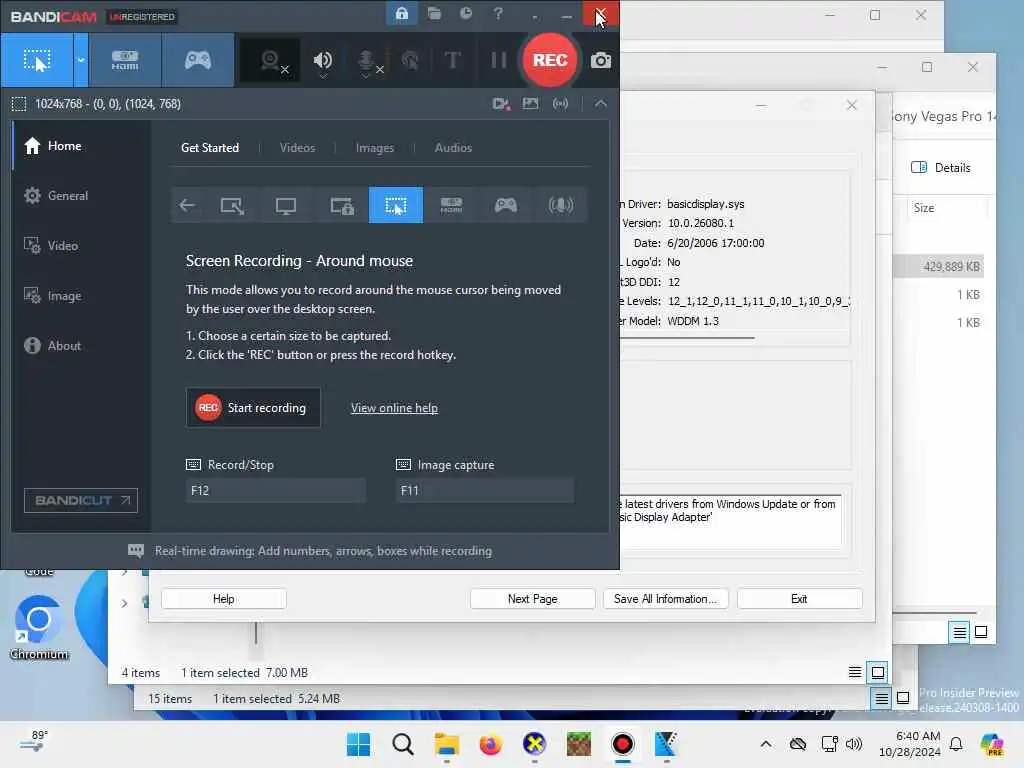
Task: Show hidden tray icons chevron
Action: click(x=766, y=744)
